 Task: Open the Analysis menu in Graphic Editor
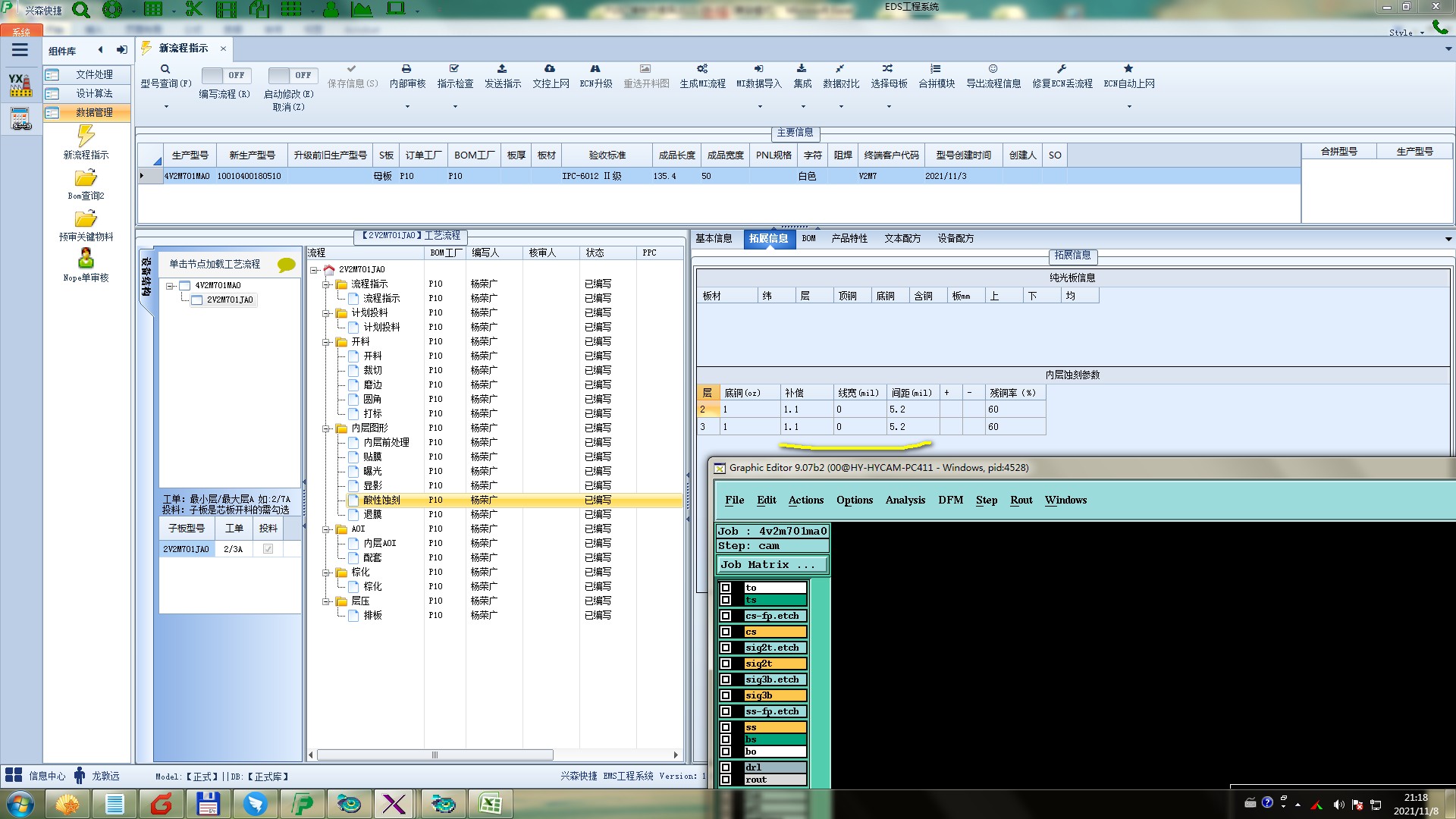(x=905, y=500)
